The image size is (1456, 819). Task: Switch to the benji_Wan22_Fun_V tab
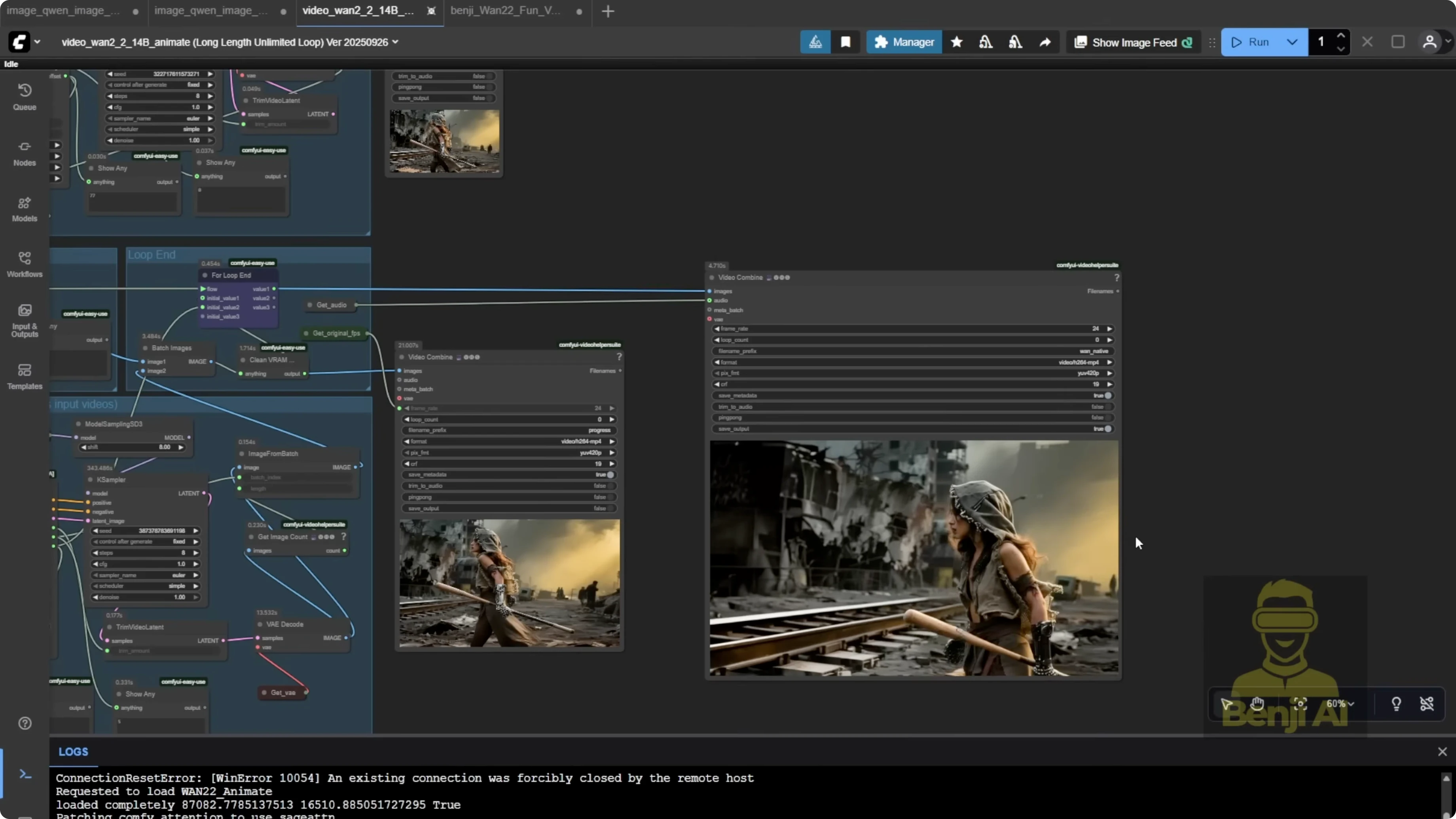coord(506,11)
